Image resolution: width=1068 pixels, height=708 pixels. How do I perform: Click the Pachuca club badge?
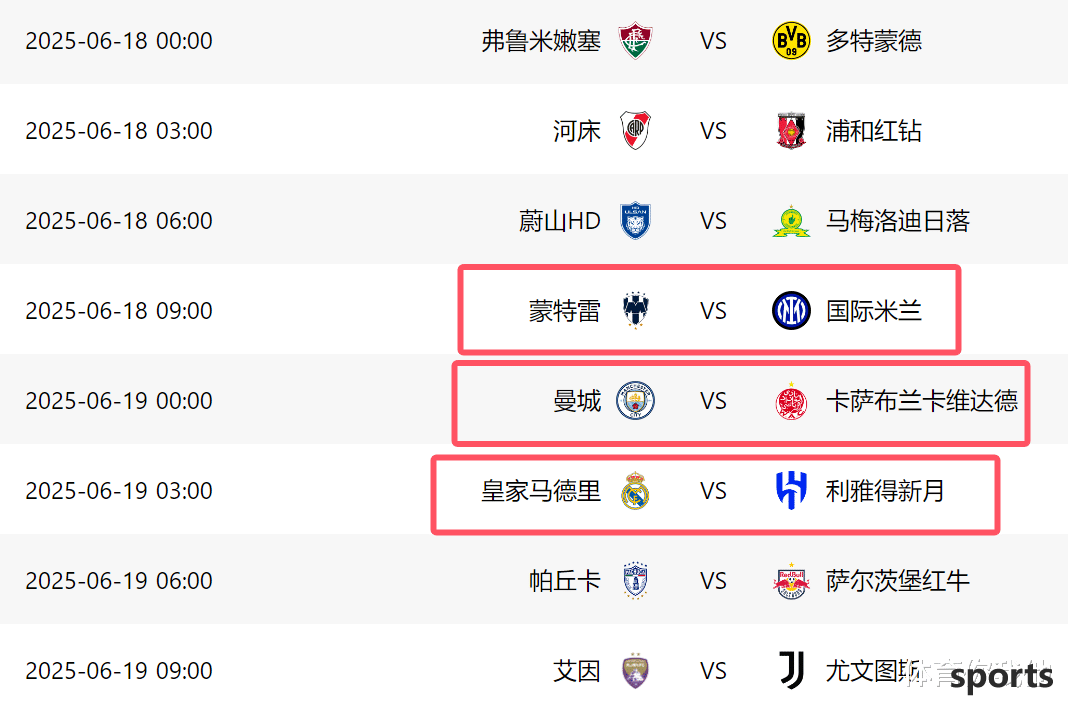tap(635, 581)
